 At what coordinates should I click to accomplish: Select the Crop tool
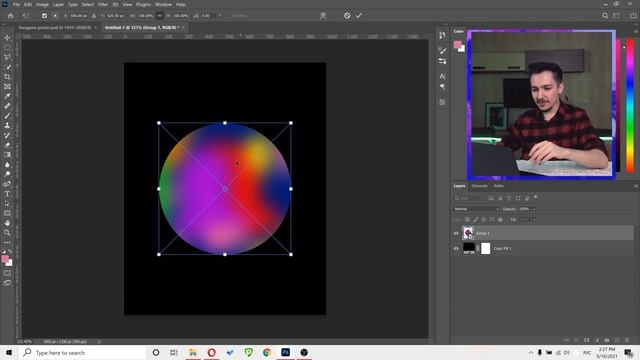[x=7, y=77]
